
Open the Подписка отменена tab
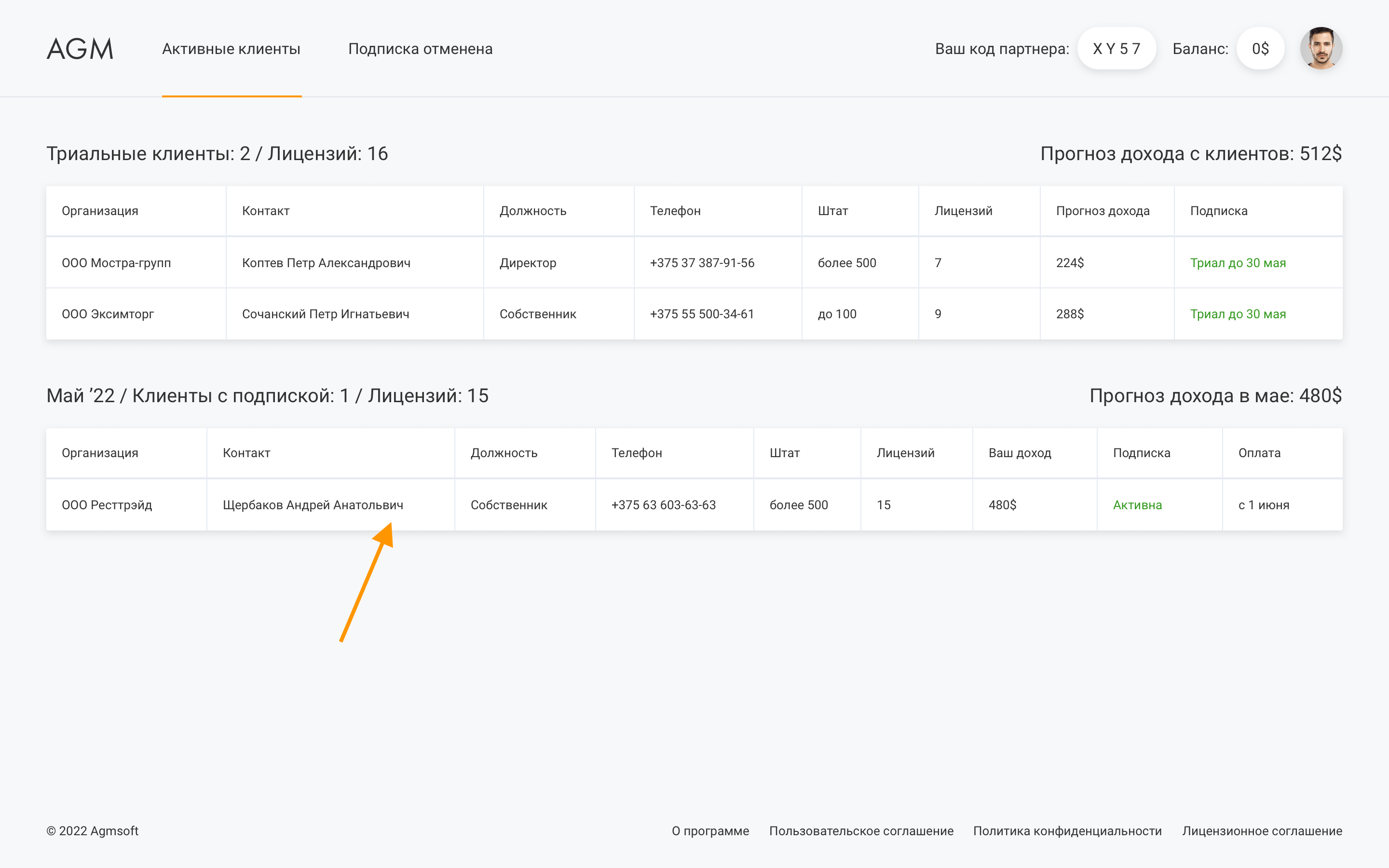click(420, 49)
